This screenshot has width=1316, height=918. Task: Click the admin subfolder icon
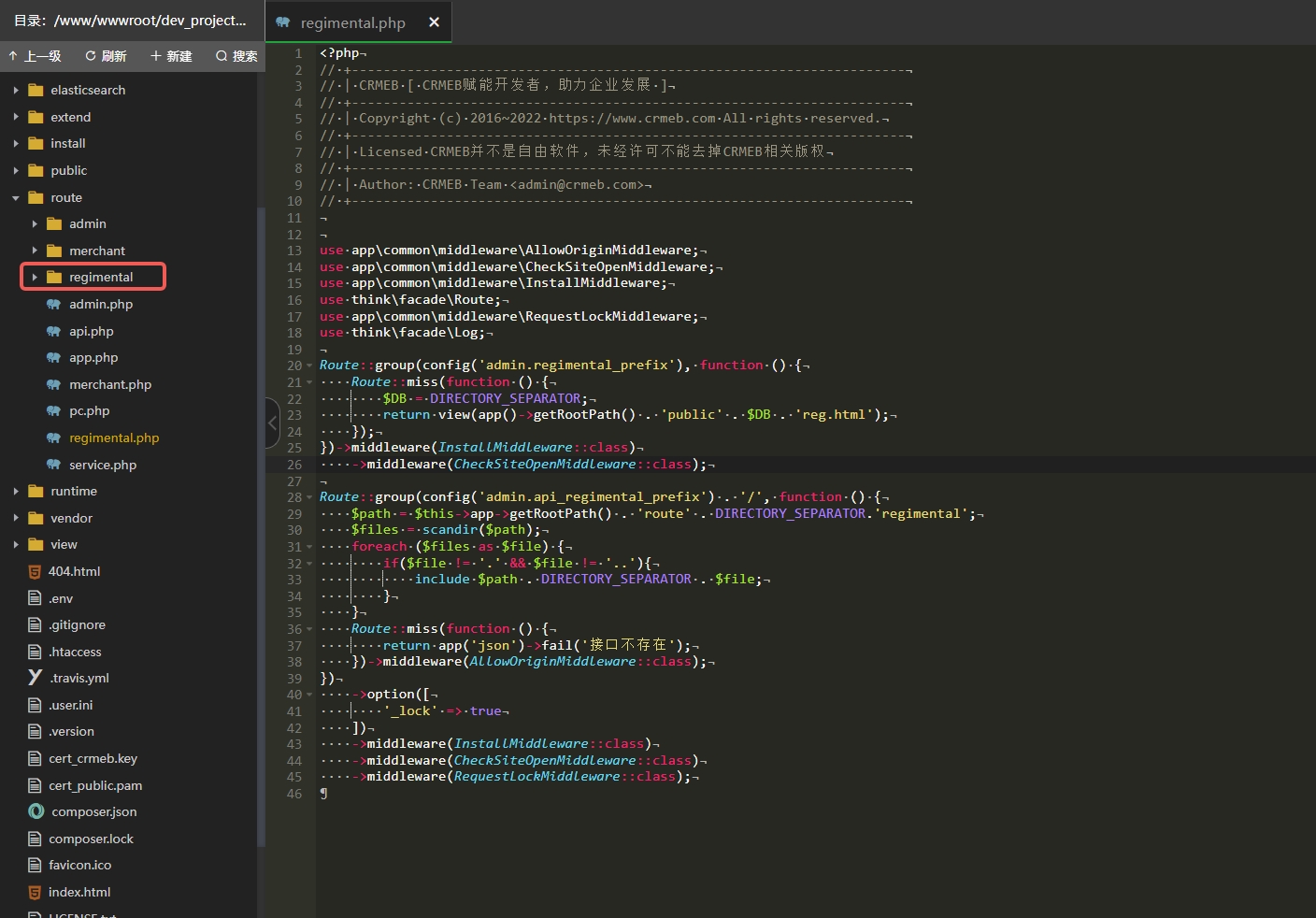coord(54,224)
